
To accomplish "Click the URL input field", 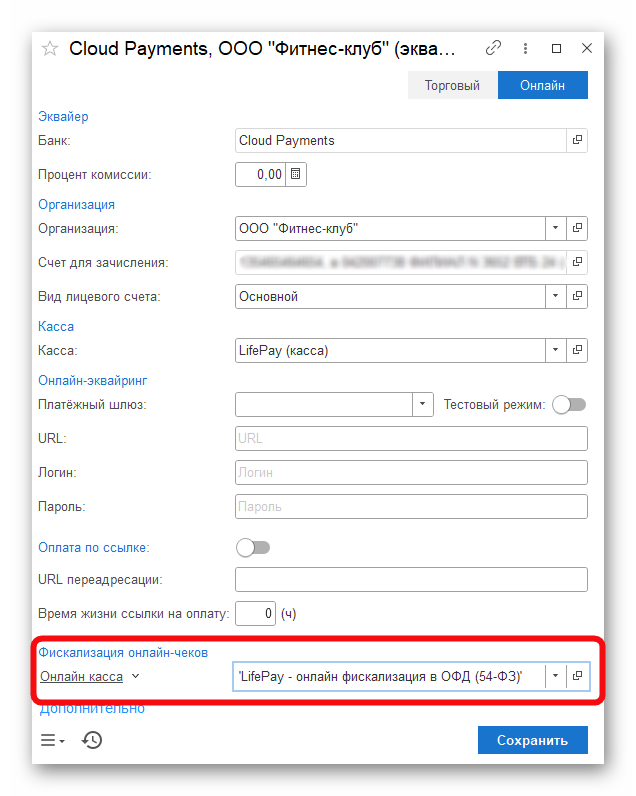I will [x=411, y=438].
